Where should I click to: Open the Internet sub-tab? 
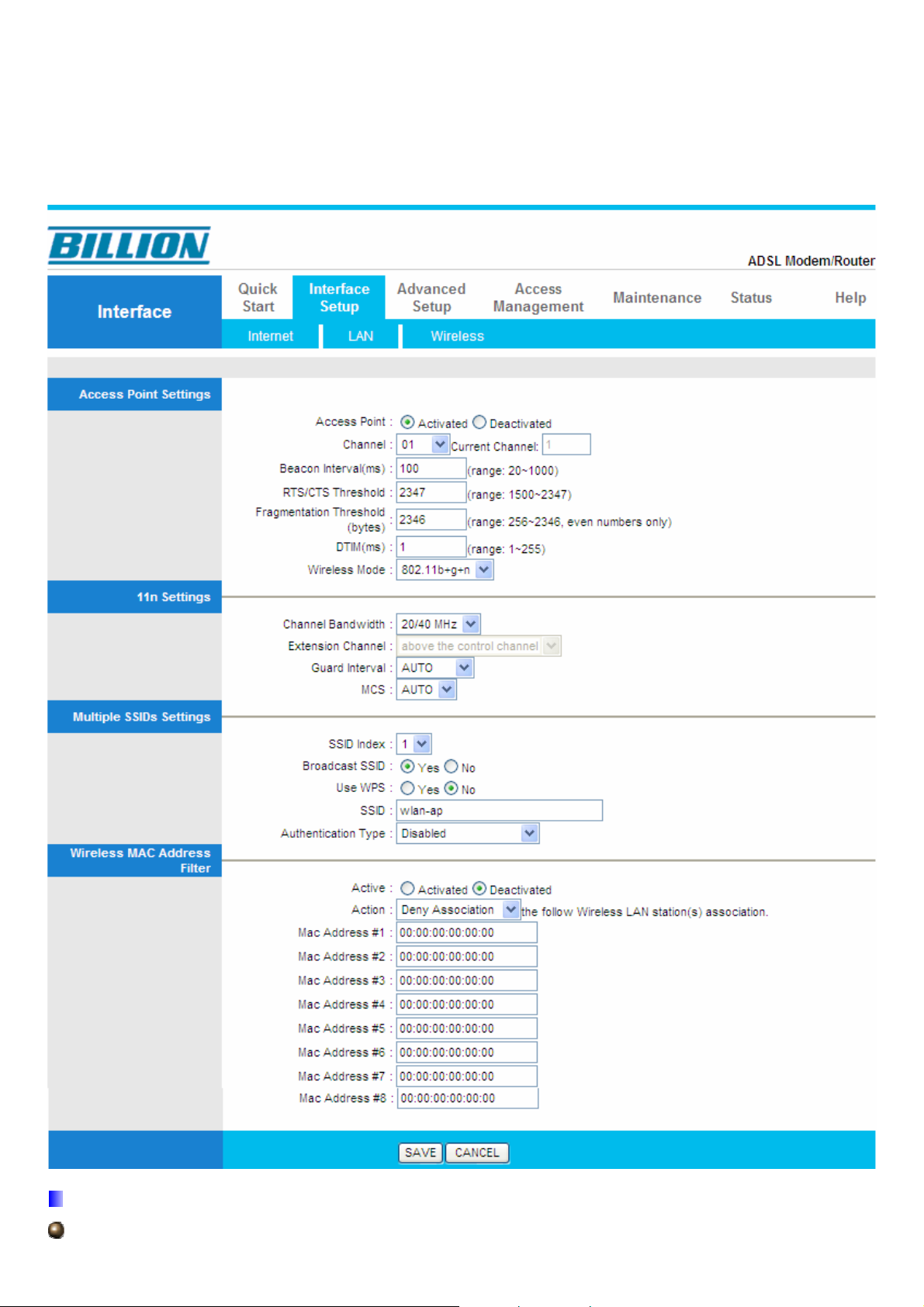(x=270, y=336)
